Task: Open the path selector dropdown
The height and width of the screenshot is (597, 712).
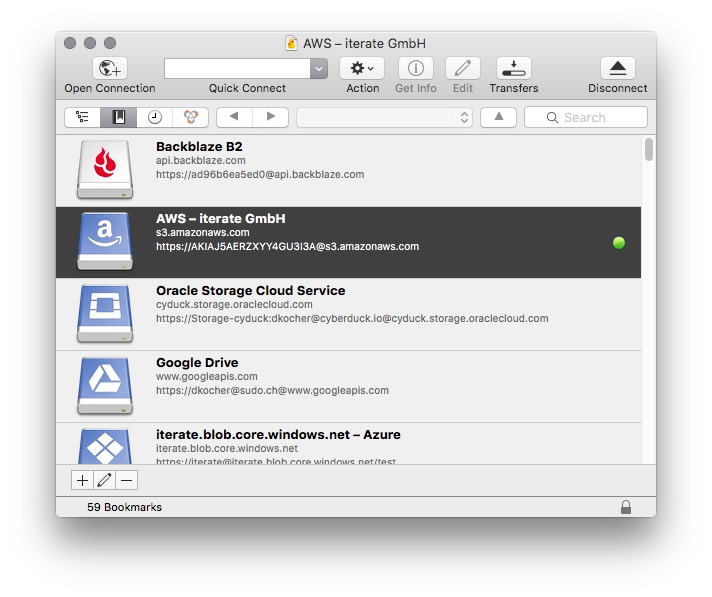Action: (384, 117)
